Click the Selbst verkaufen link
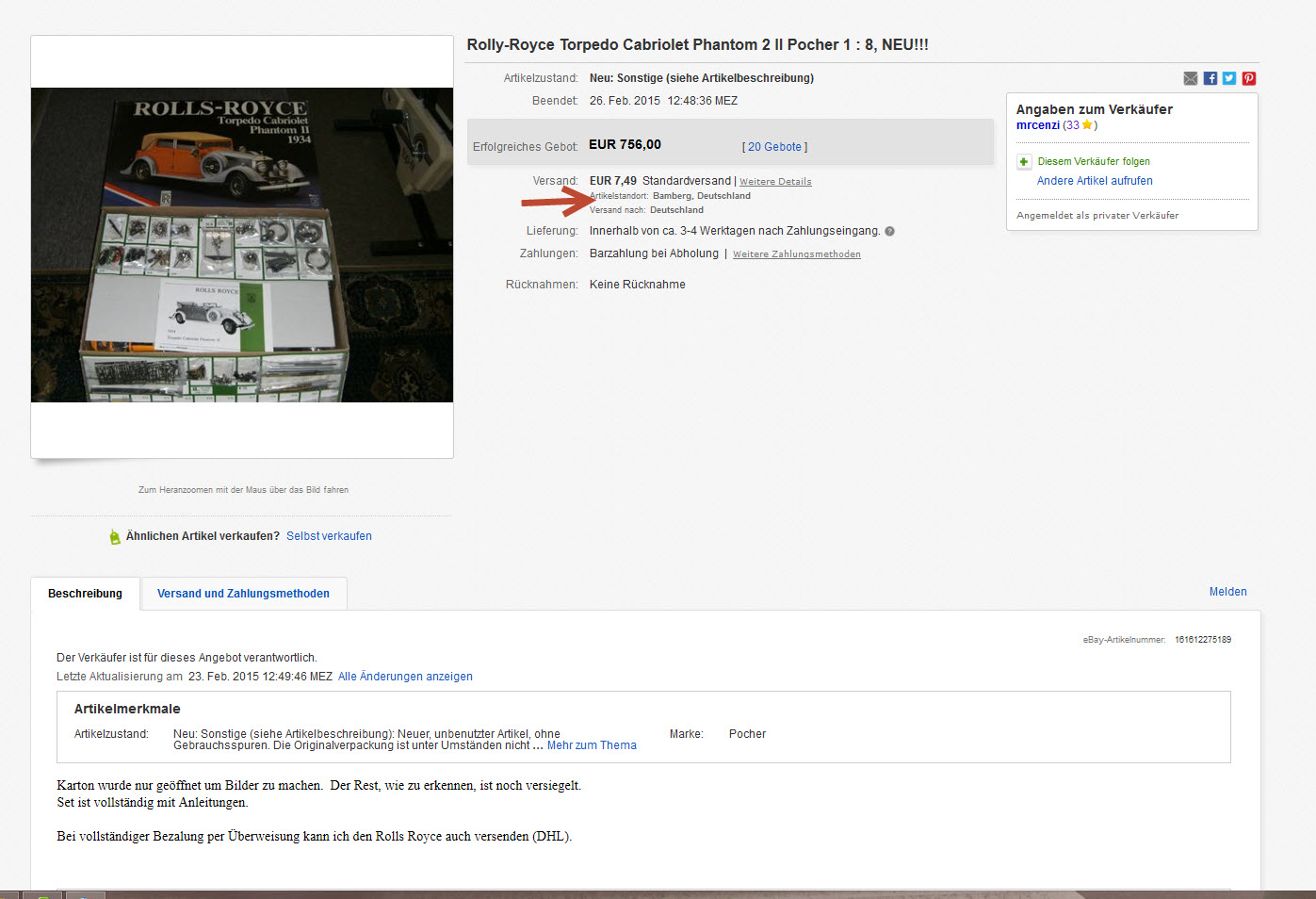Screen dimensions: 1316x899 [329, 536]
